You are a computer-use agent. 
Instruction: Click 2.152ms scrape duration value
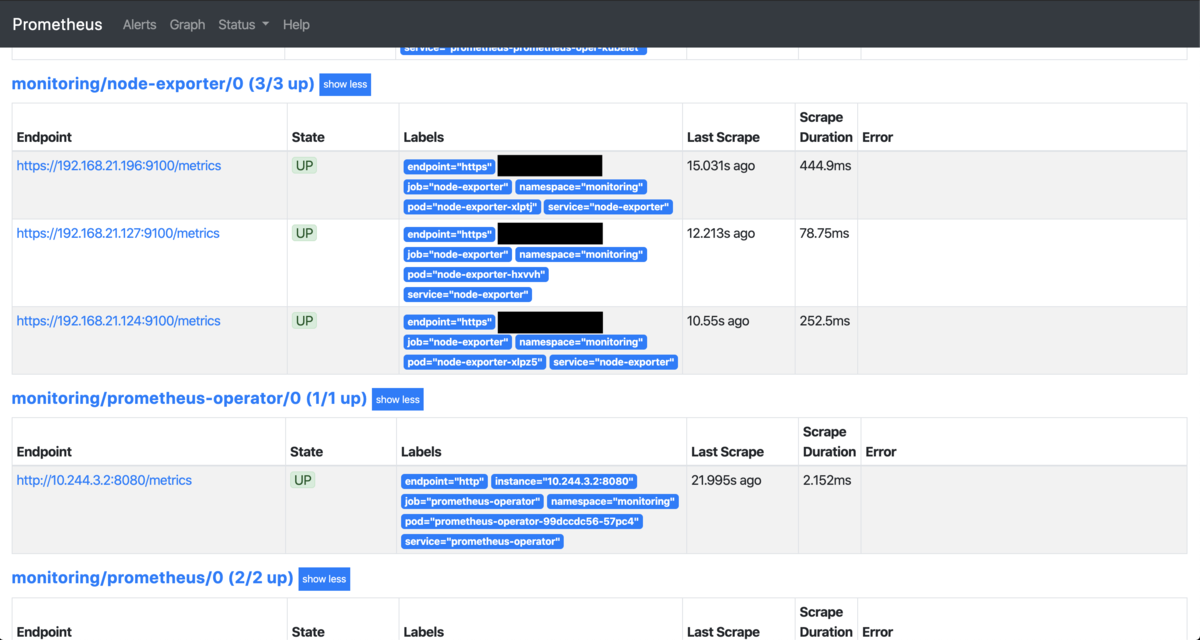coord(829,480)
